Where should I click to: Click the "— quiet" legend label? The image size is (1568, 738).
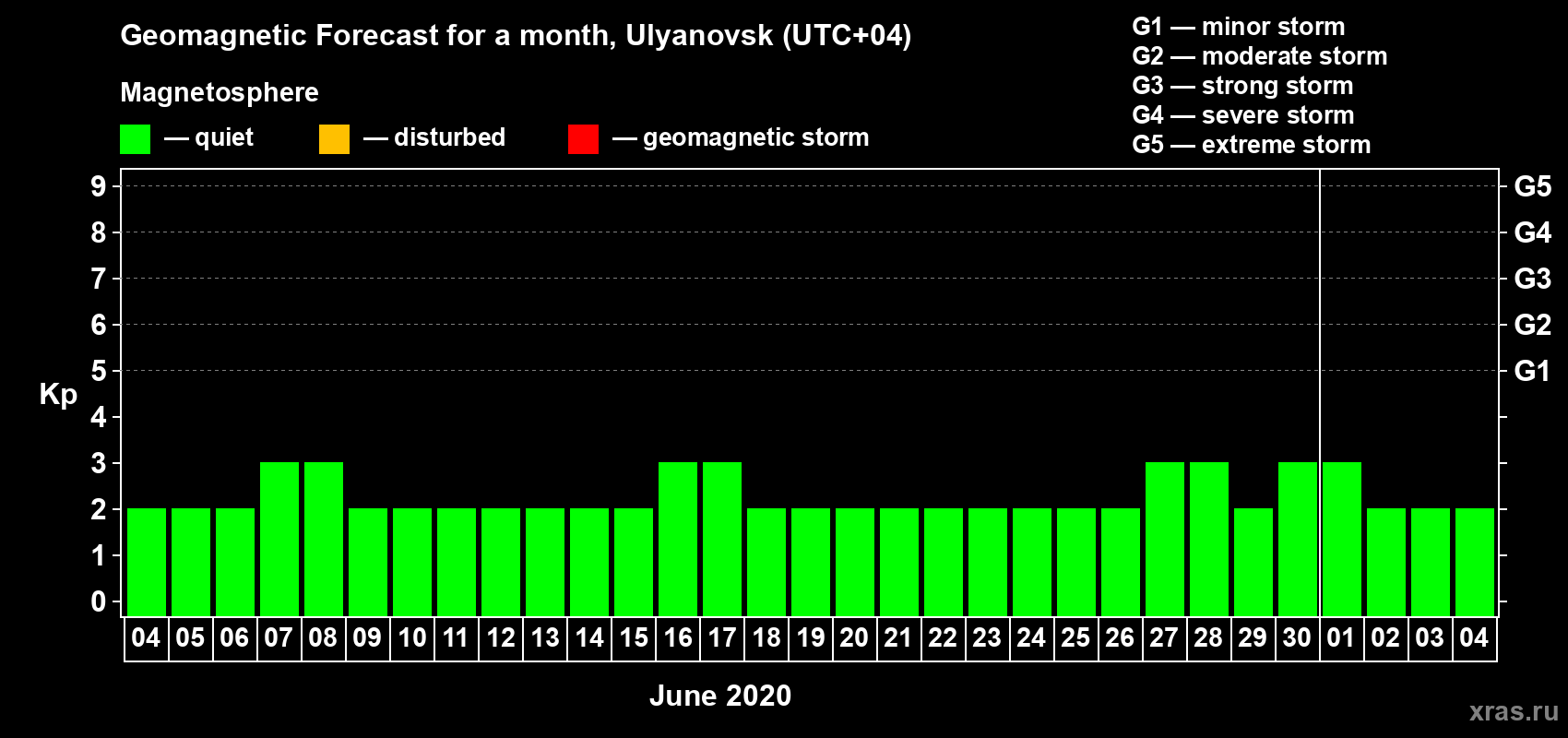tap(208, 137)
